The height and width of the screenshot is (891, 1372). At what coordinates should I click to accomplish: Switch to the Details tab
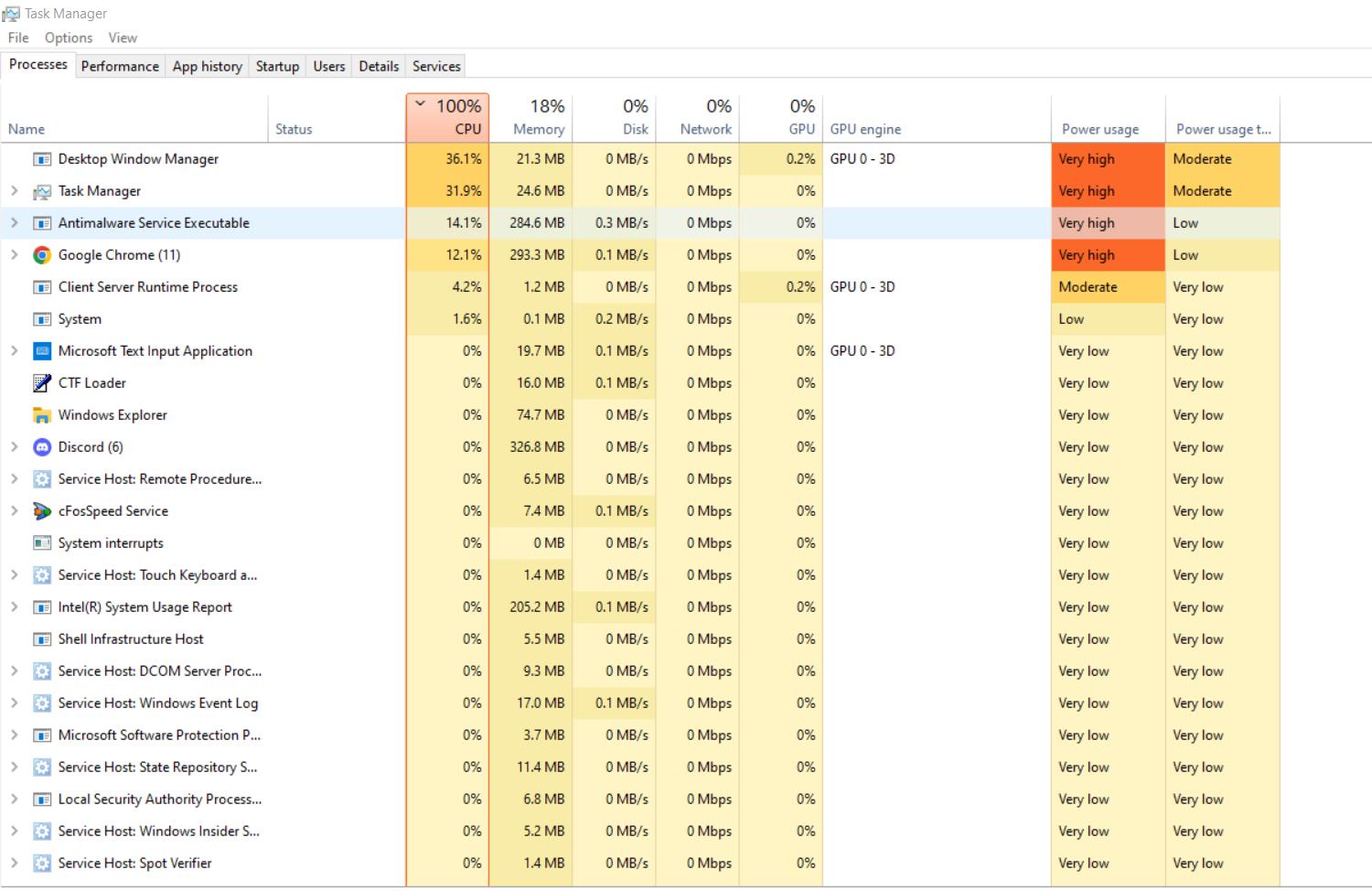(x=379, y=66)
